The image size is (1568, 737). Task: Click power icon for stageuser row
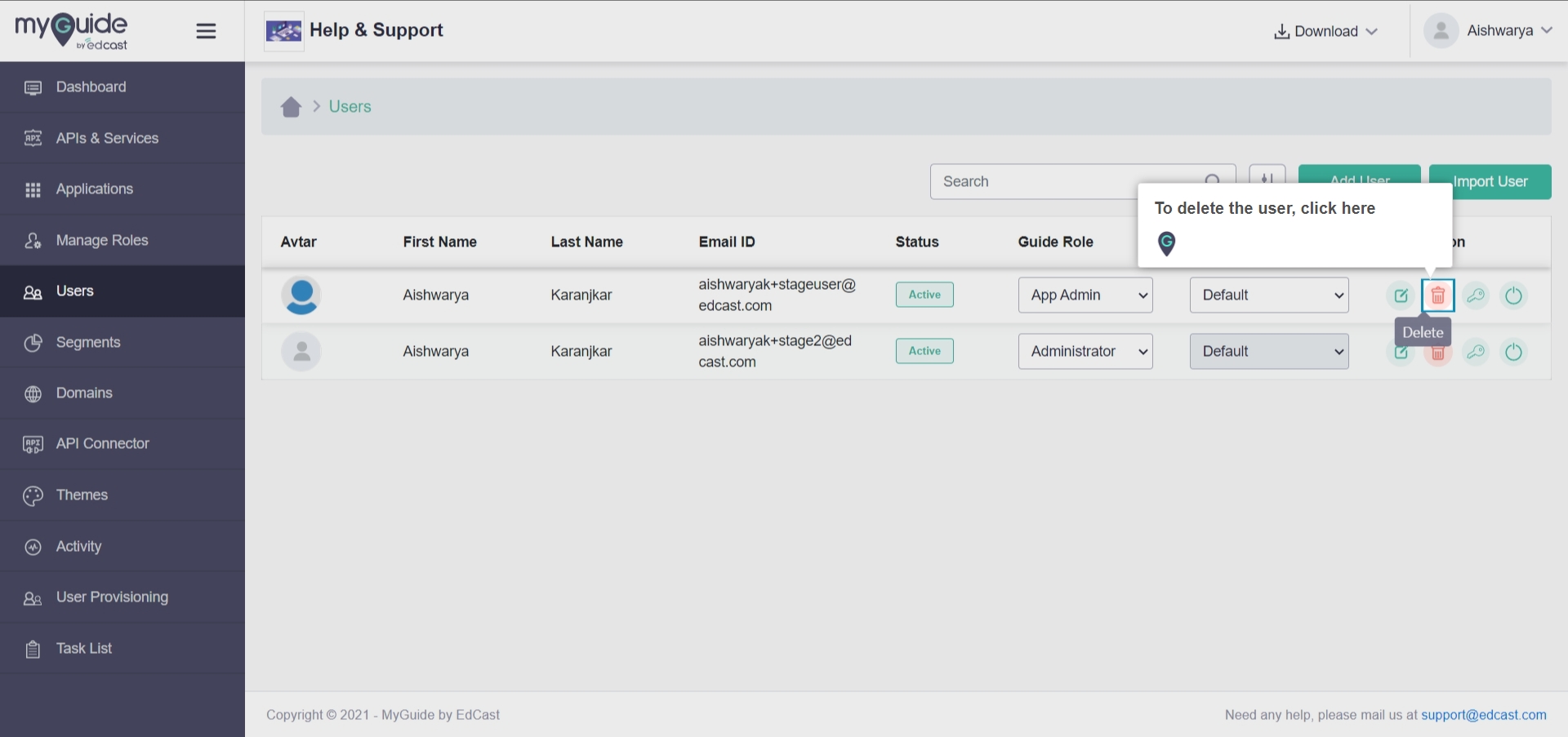tap(1513, 295)
